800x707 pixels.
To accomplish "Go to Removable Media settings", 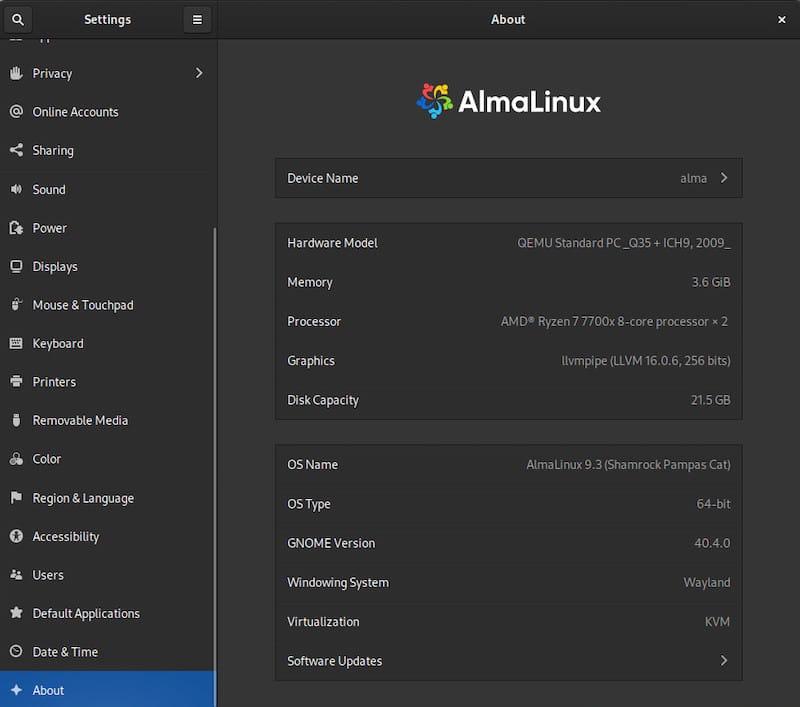I will [107, 420].
